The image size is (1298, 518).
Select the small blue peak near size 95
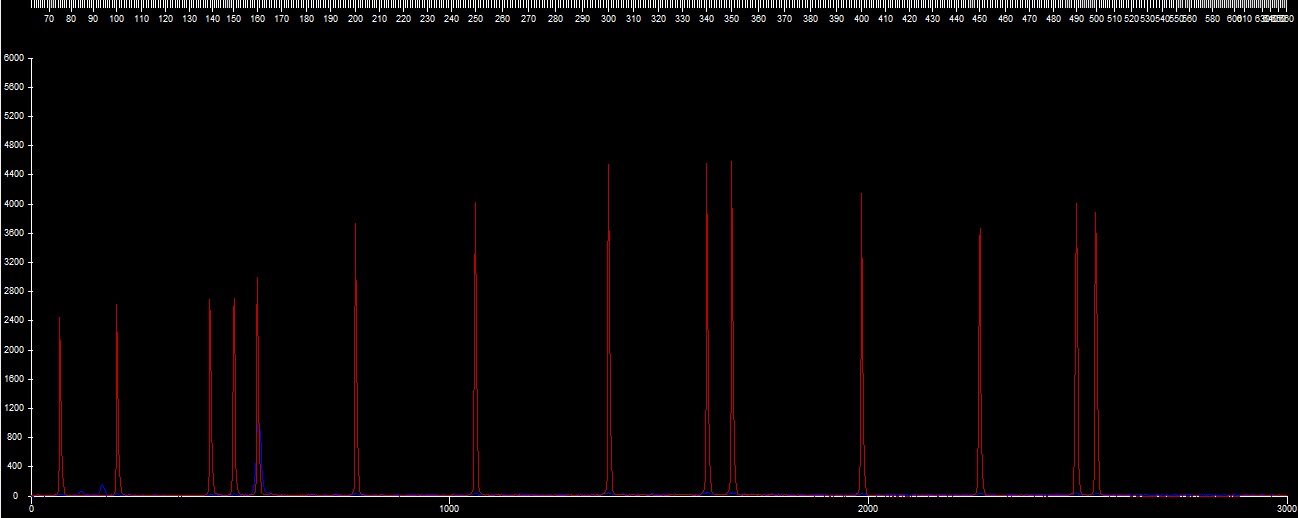[x=102, y=487]
